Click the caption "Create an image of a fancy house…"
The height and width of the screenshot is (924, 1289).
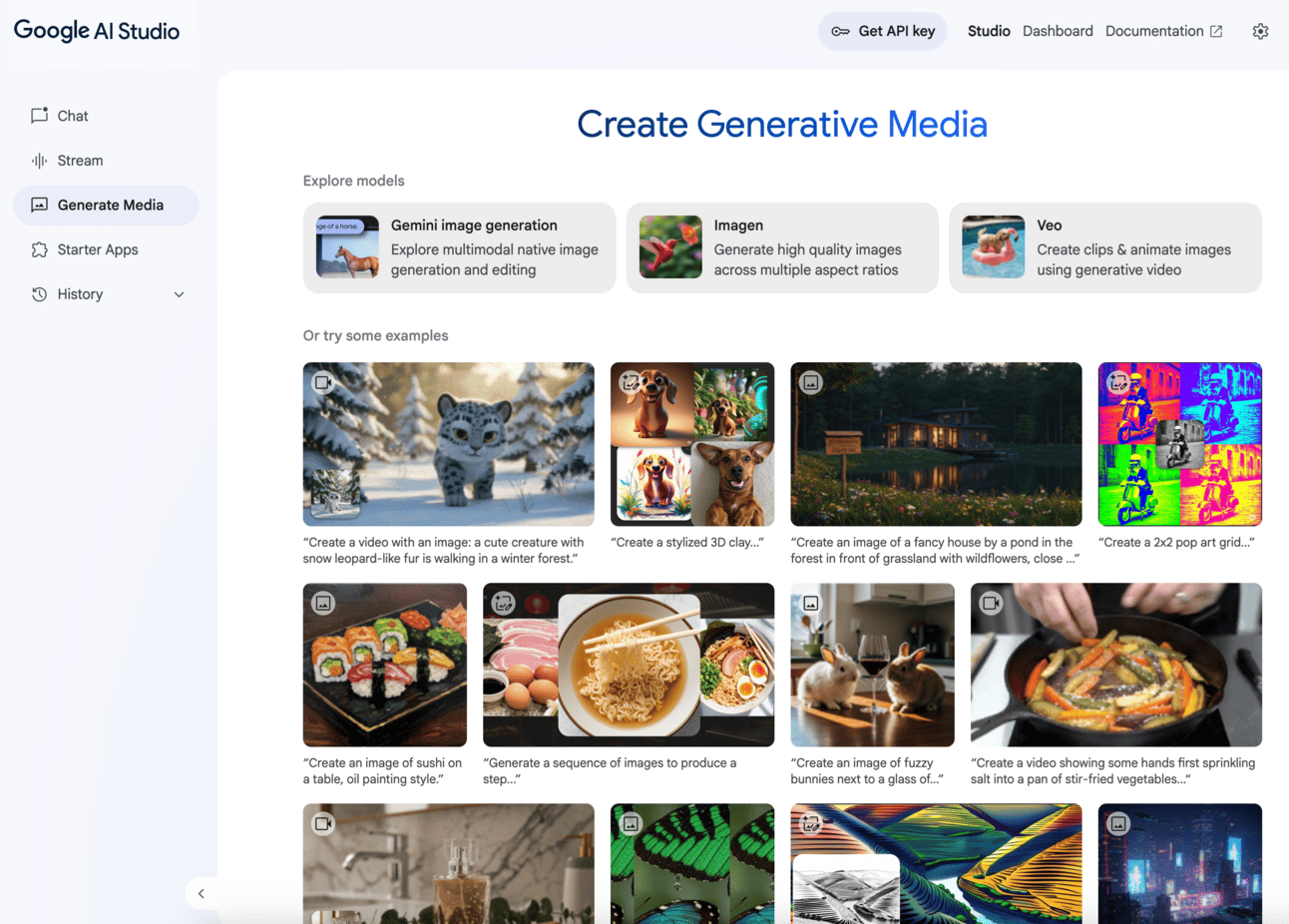(935, 551)
